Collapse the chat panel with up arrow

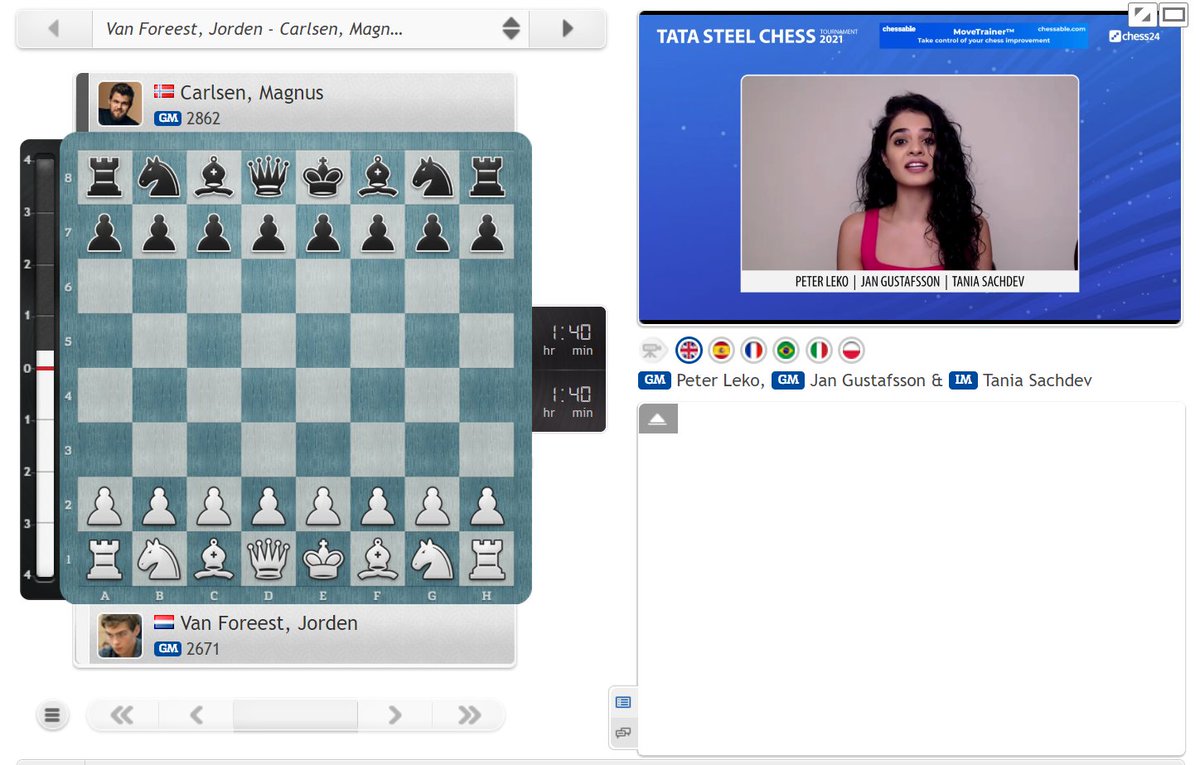point(658,419)
